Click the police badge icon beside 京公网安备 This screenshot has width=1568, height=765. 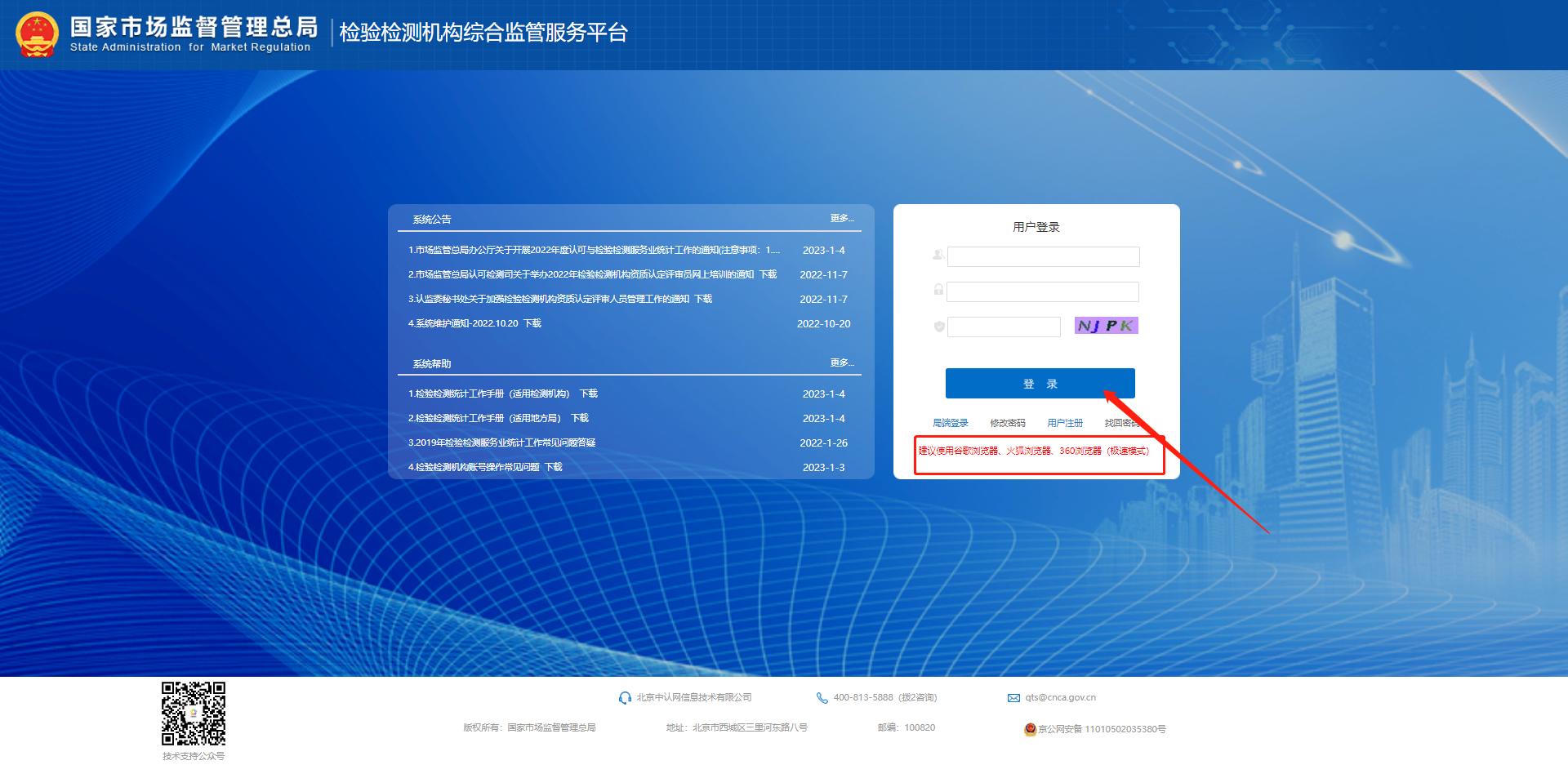[1031, 730]
